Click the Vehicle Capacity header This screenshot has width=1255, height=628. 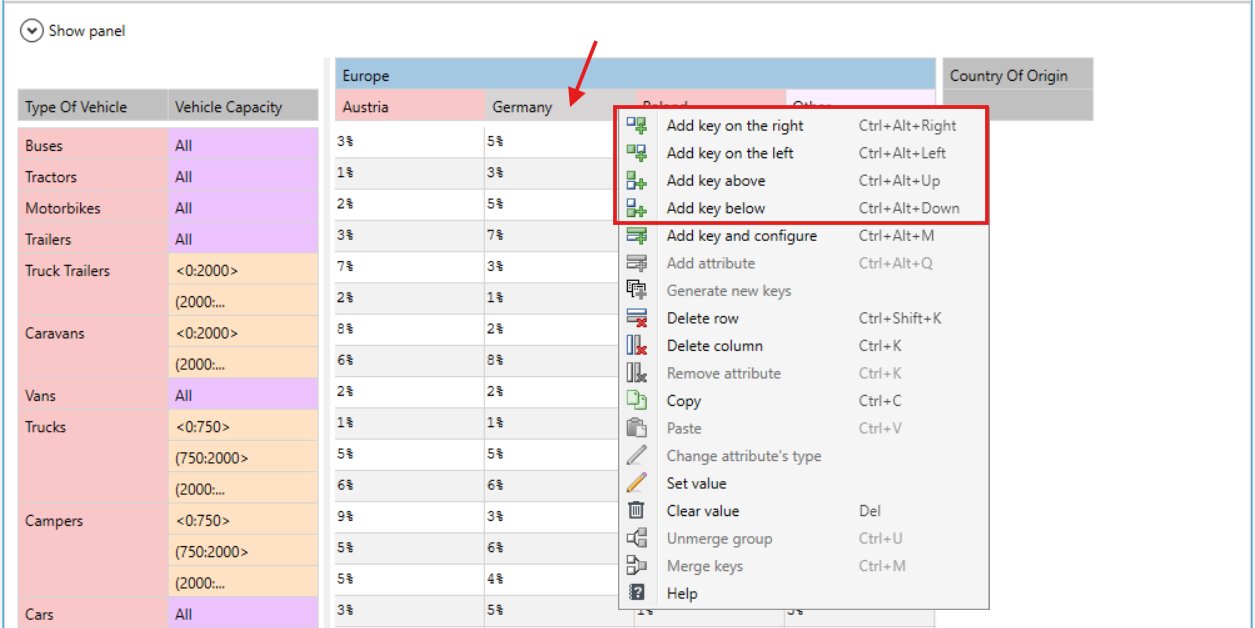point(243,106)
